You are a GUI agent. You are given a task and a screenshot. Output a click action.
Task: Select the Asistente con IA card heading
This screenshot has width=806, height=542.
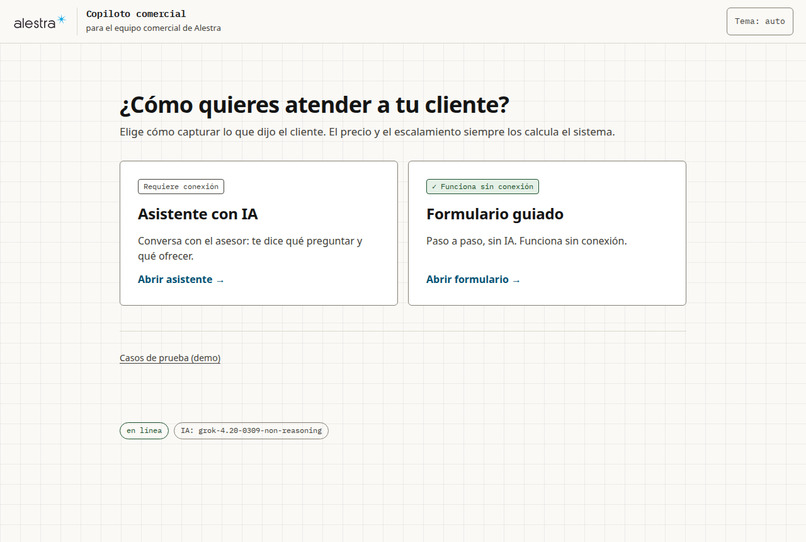coord(197,214)
